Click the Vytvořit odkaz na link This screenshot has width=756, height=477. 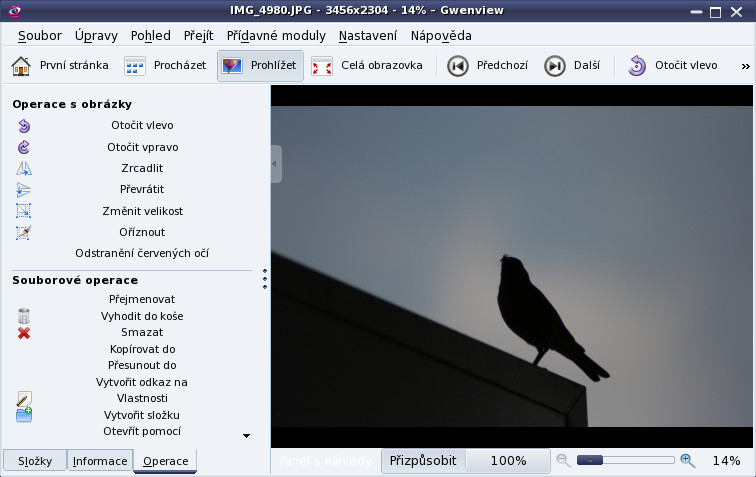[x=142, y=382]
